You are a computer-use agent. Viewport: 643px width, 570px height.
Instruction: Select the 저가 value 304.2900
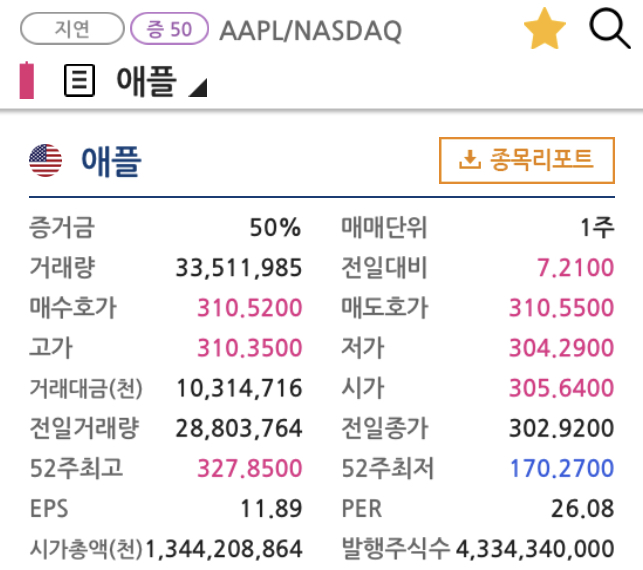click(x=561, y=348)
